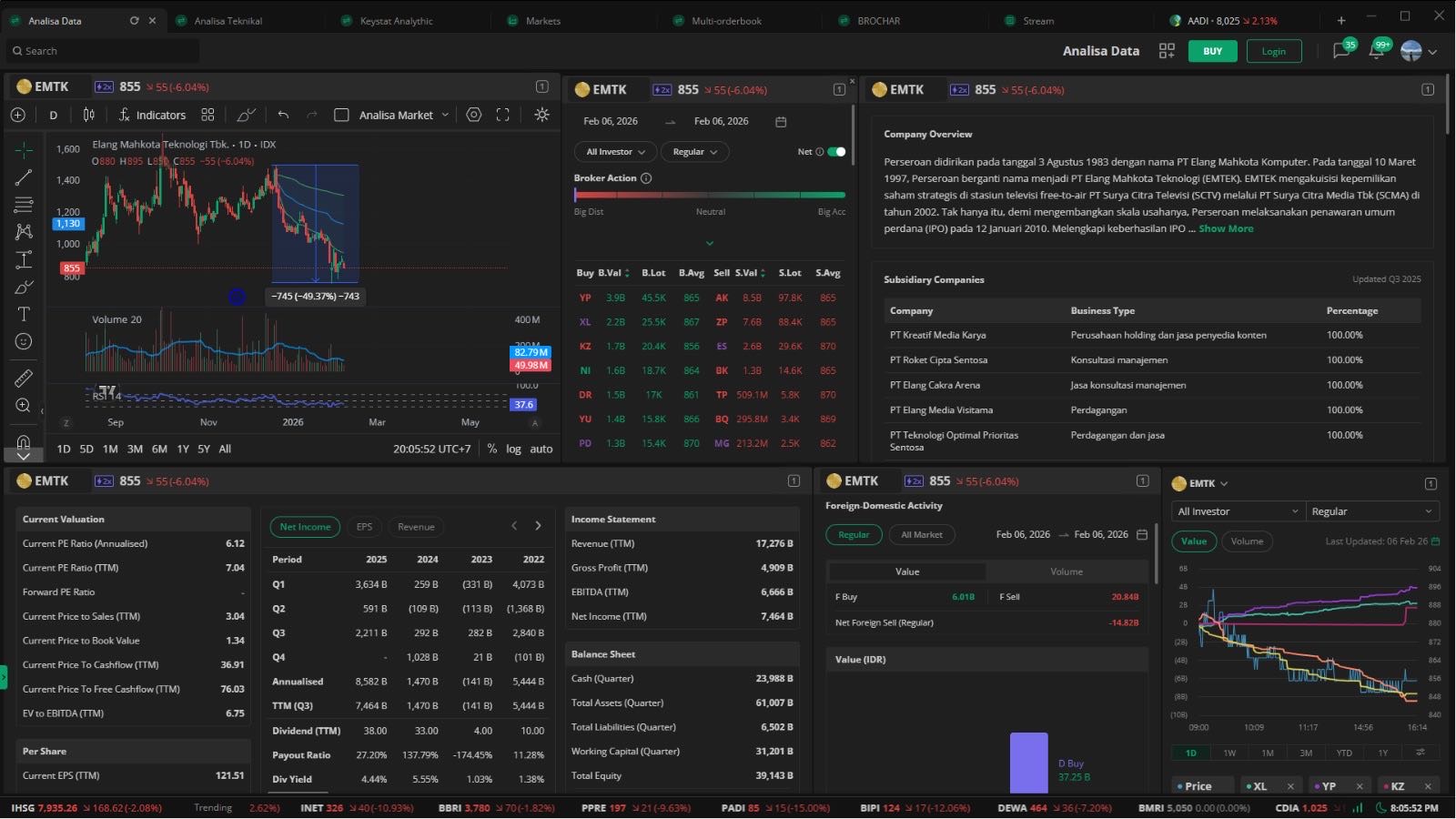Open the notifications bell icon
The height and width of the screenshot is (819, 1456).
pos(1376,51)
